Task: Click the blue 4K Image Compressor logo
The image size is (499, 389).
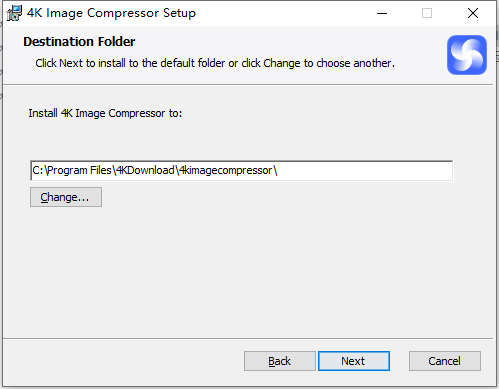Action: point(467,55)
